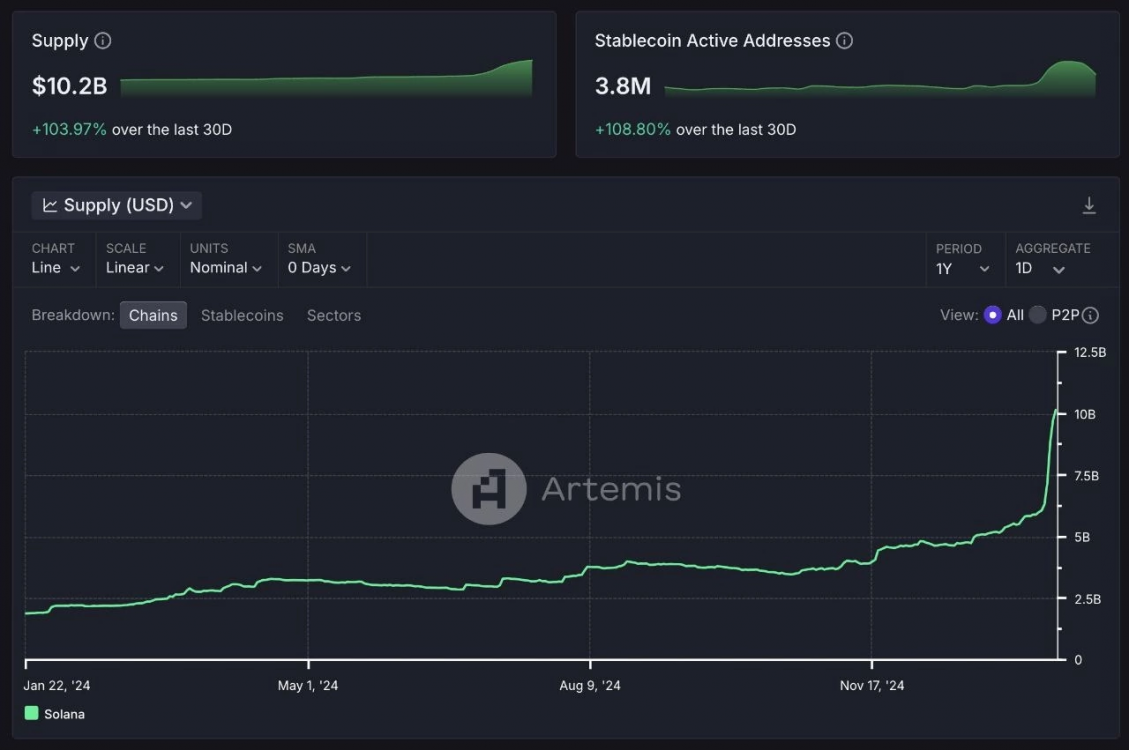Click the Artemis logo watermark
Image resolution: width=1129 pixels, height=750 pixels.
coord(489,489)
